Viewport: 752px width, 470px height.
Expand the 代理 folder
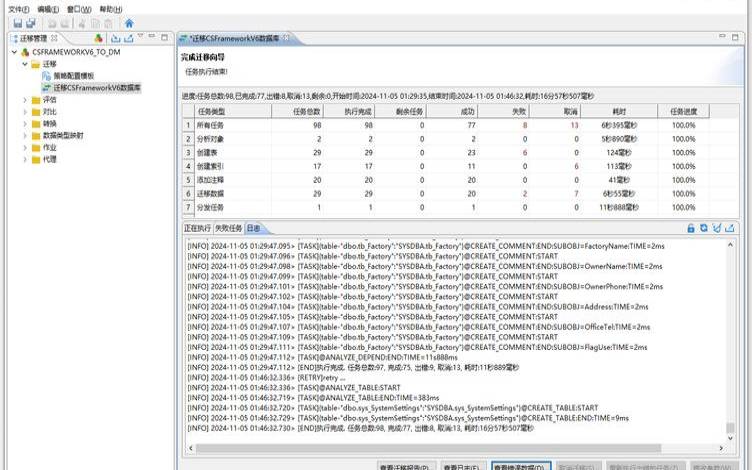pyautogui.click(x=25, y=160)
